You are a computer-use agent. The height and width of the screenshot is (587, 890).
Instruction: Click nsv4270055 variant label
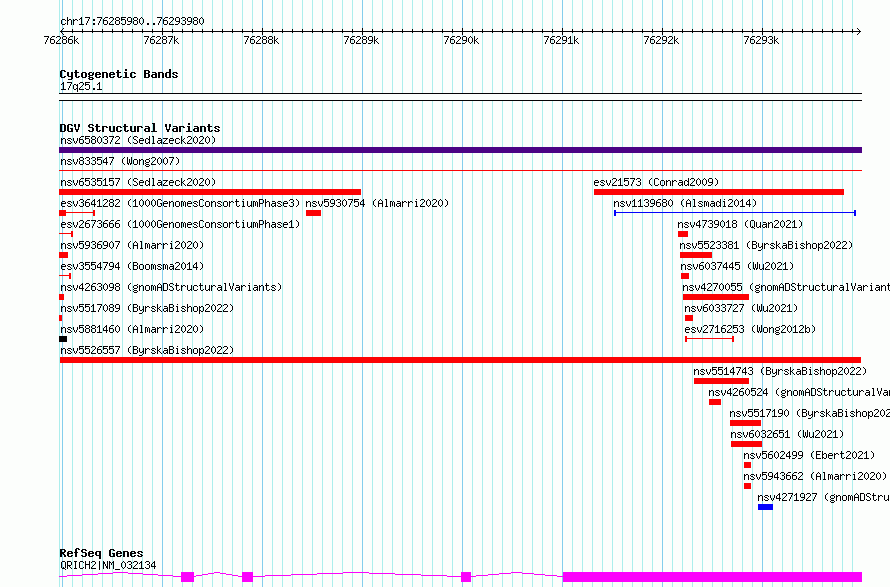coord(786,287)
